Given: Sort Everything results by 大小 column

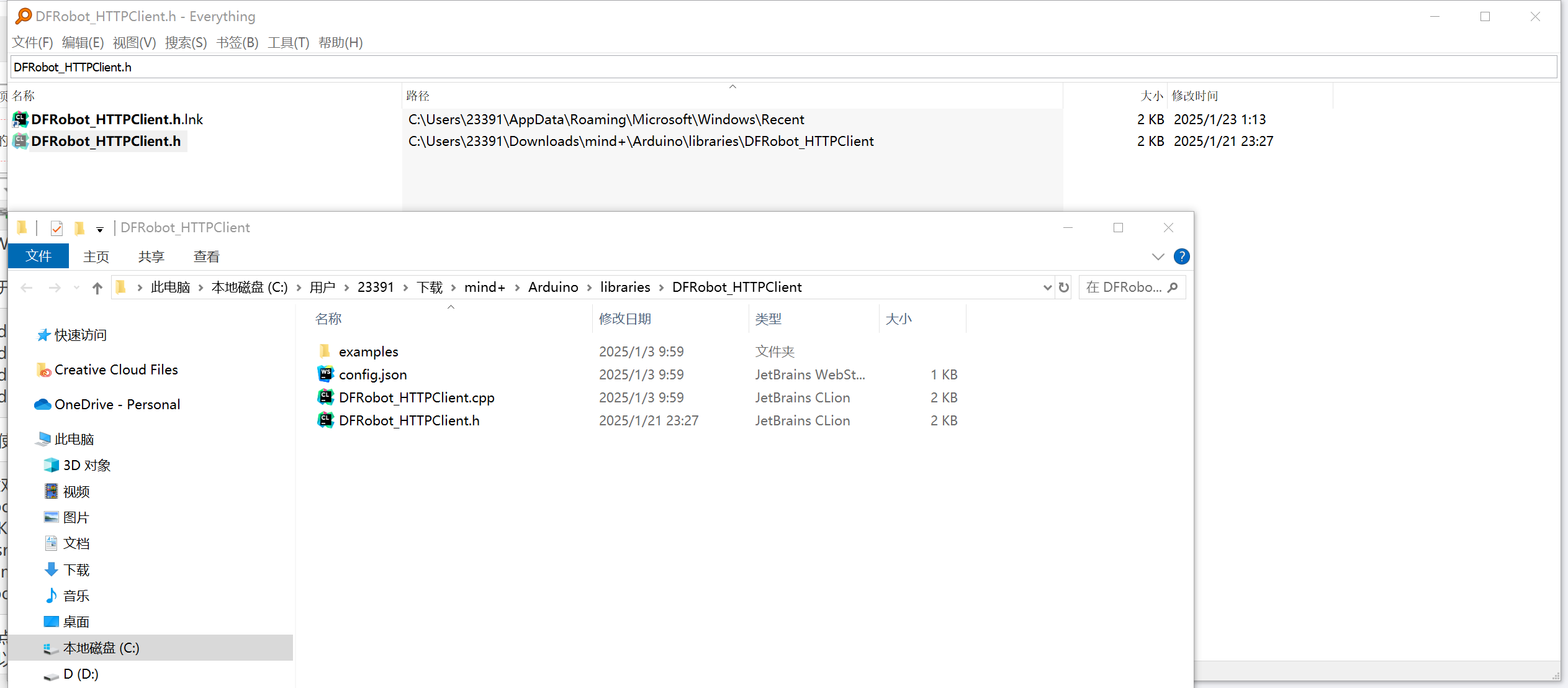Looking at the screenshot, I should point(1115,96).
